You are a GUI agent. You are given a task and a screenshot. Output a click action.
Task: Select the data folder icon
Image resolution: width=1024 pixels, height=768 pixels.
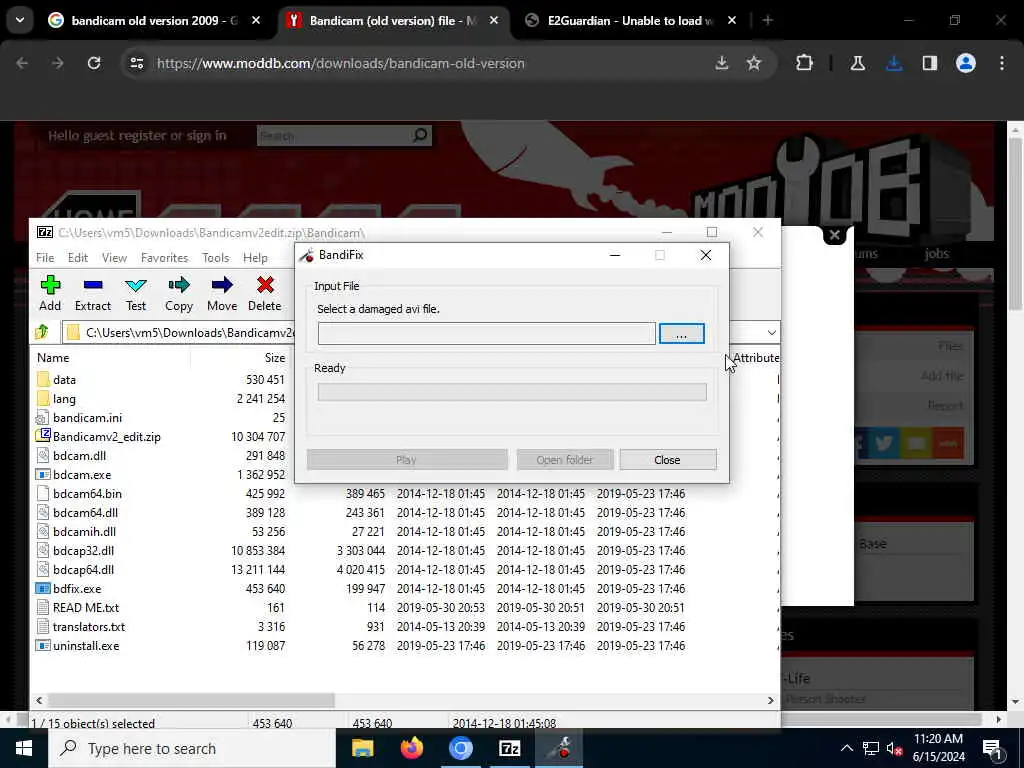click(43, 379)
